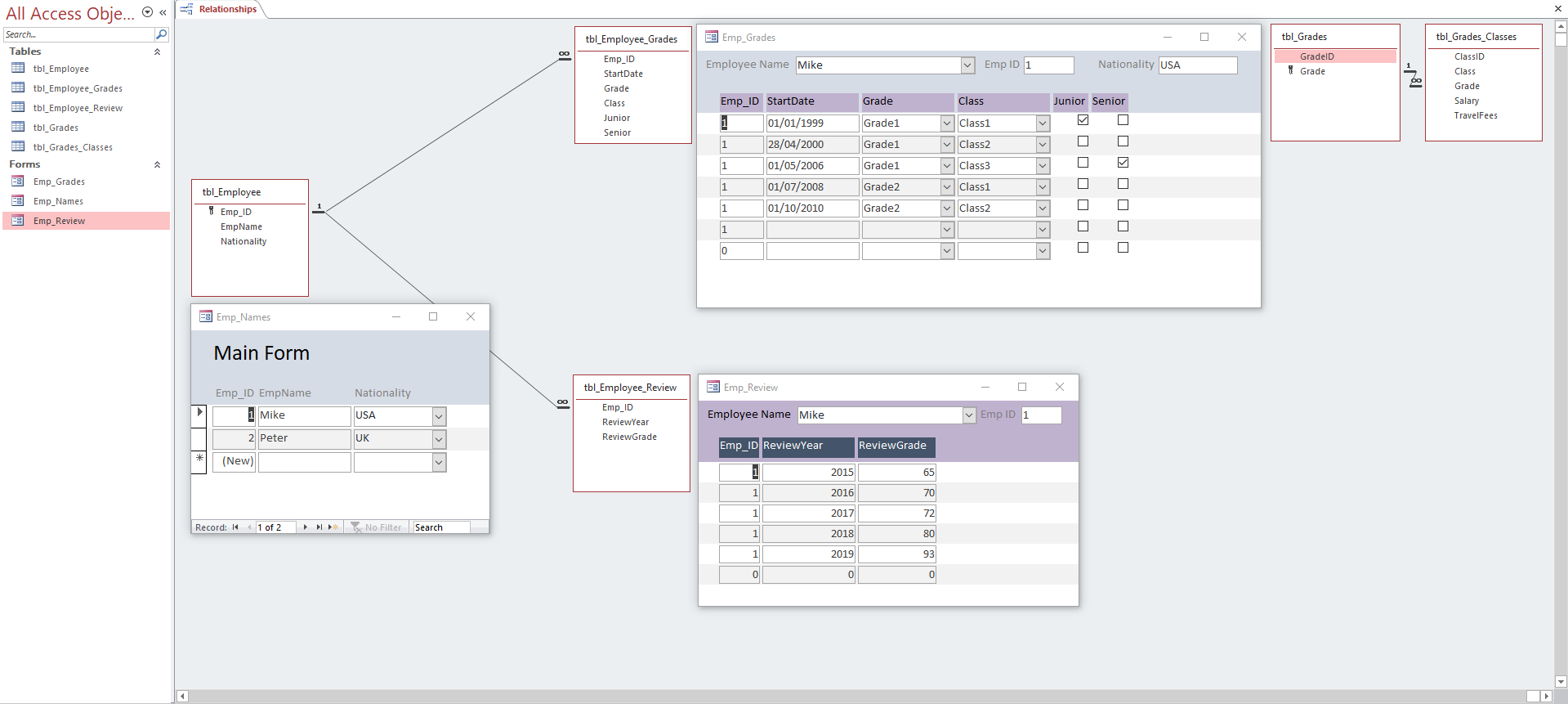
Task: Select the GradeID field in tbl_Grades
Action: click(x=1335, y=56)
